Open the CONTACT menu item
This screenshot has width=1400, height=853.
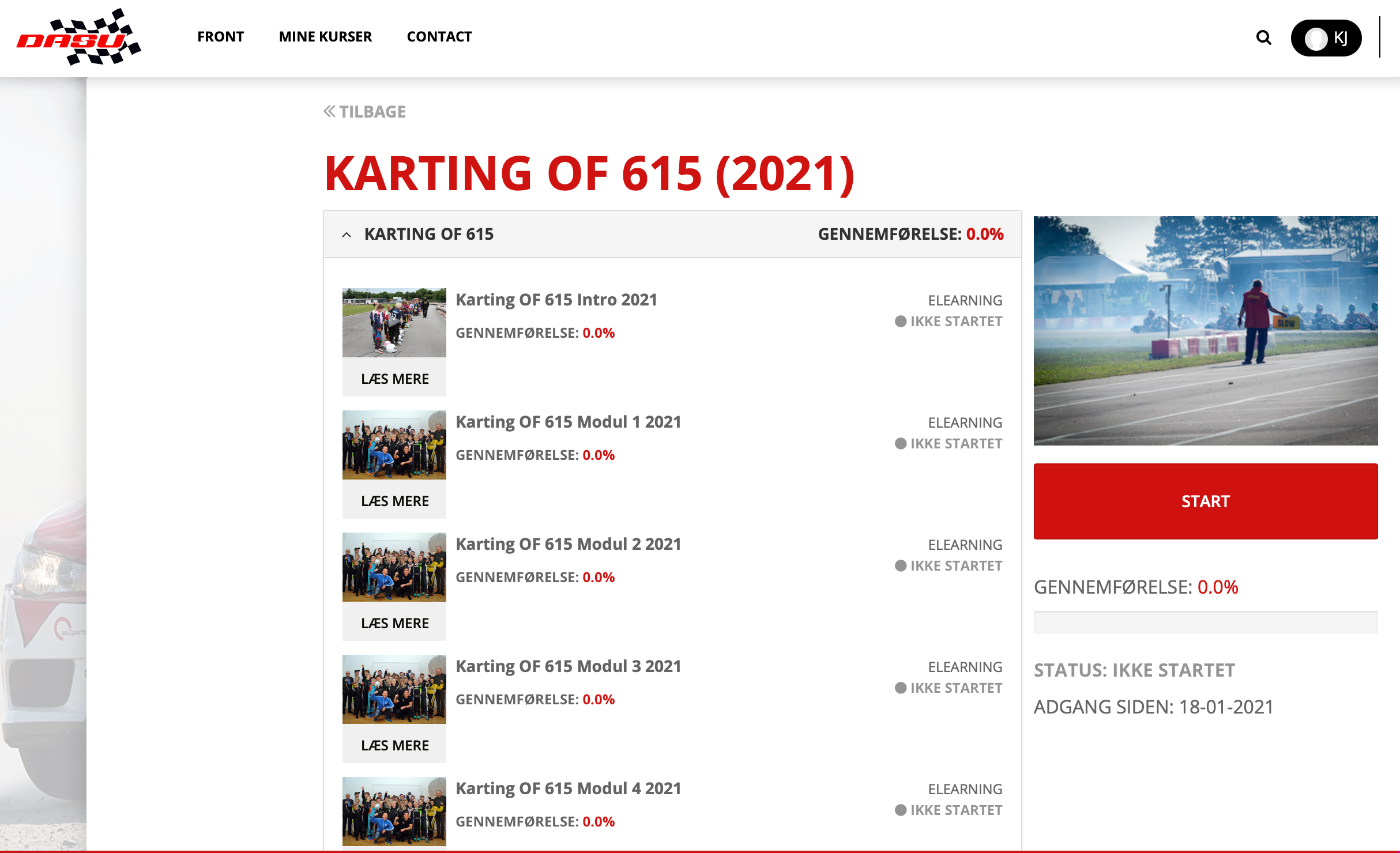coord(439,37)
